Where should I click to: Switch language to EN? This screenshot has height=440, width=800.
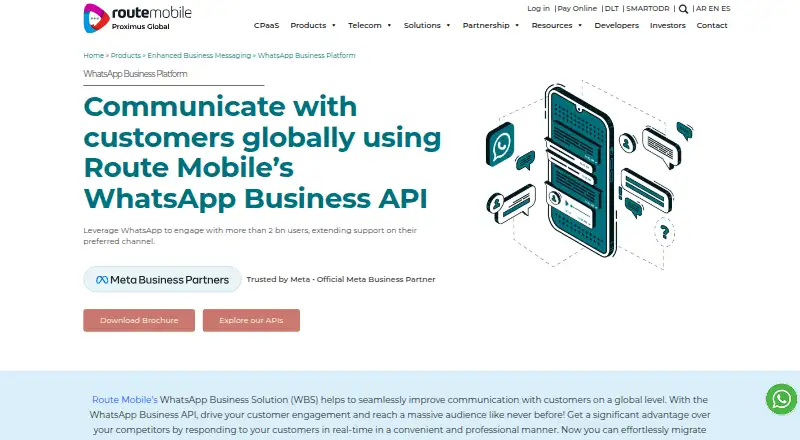point(714,8)
